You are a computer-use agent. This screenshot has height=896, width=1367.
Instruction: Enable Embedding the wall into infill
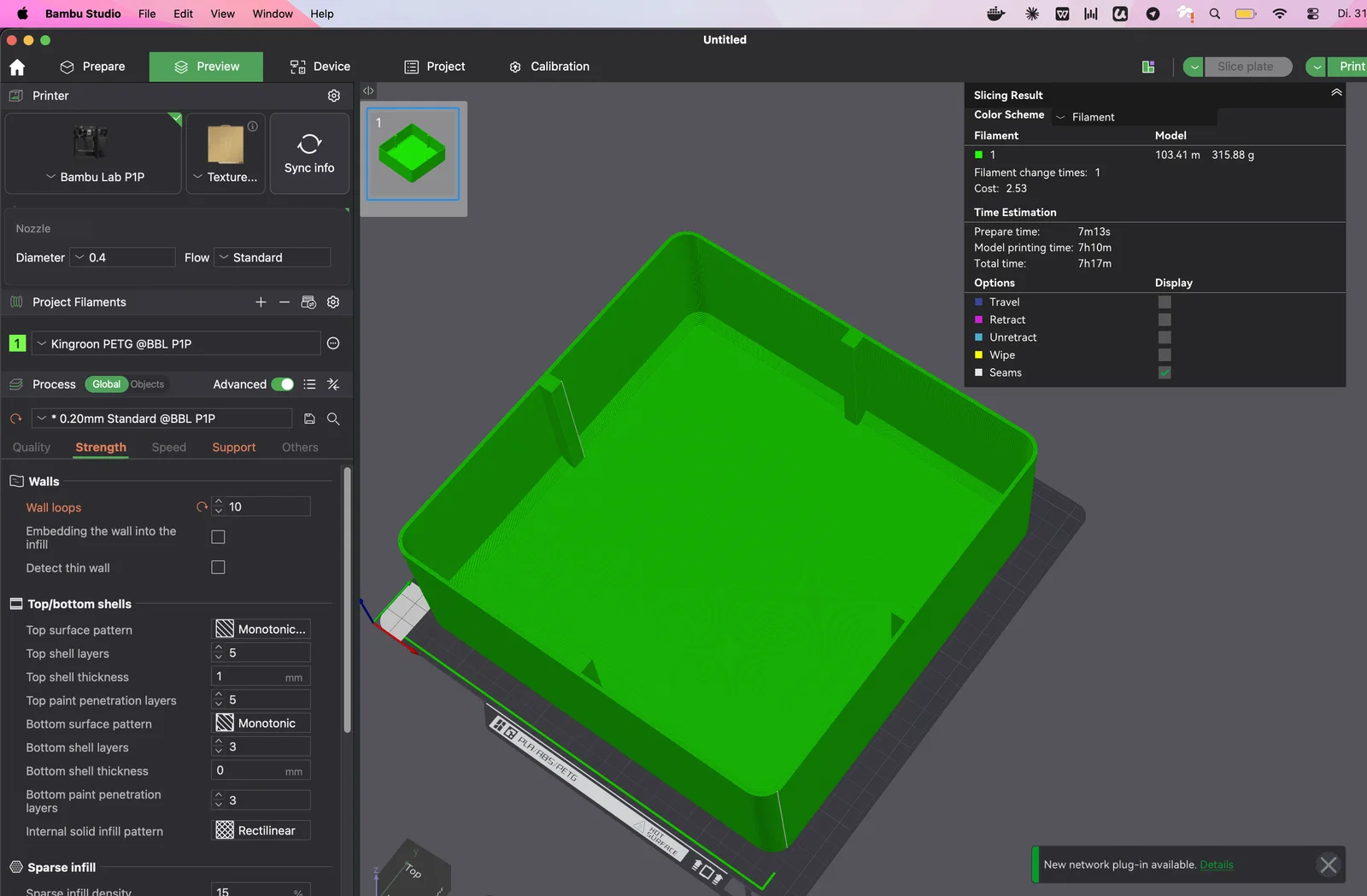tap(218, 537)
